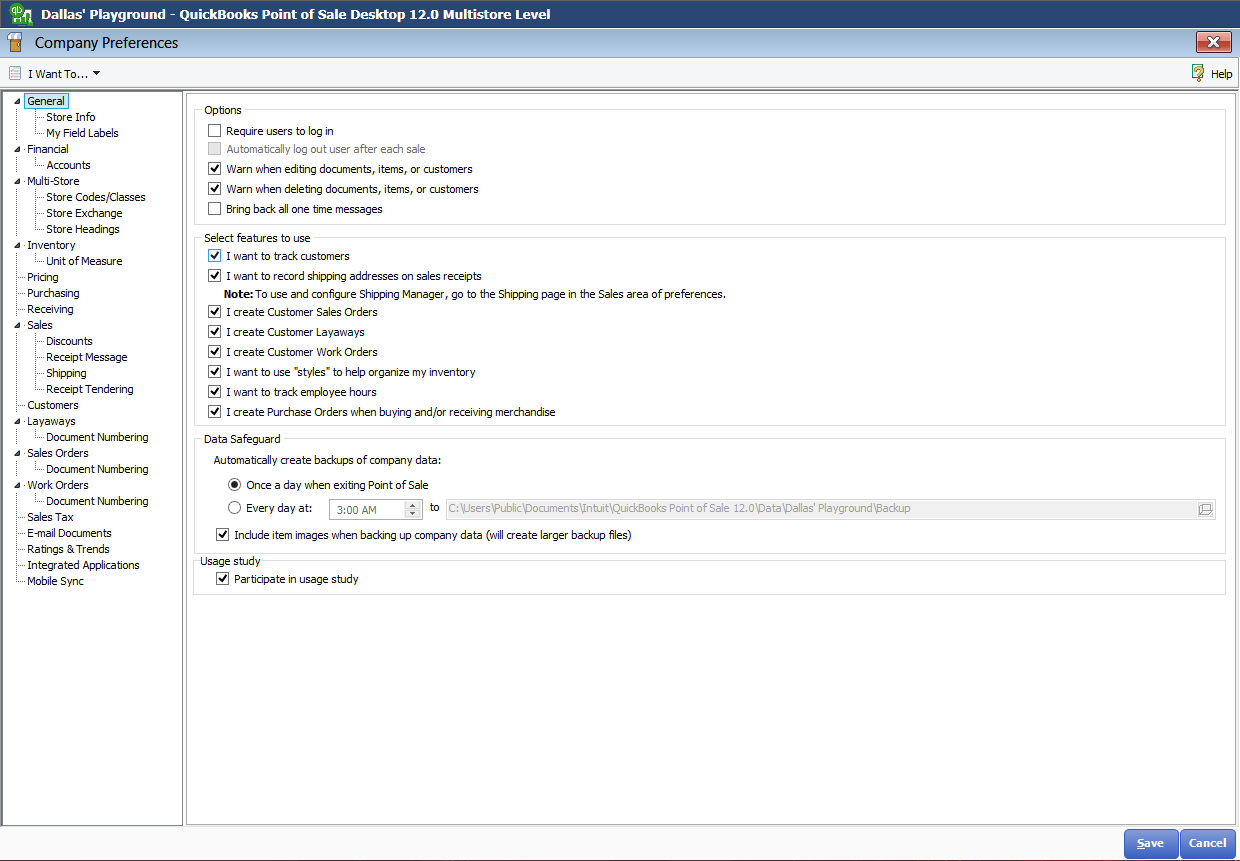Select General in preferences tree
The height and width of the screenshot is (861, 1240).
coord(46,101)
